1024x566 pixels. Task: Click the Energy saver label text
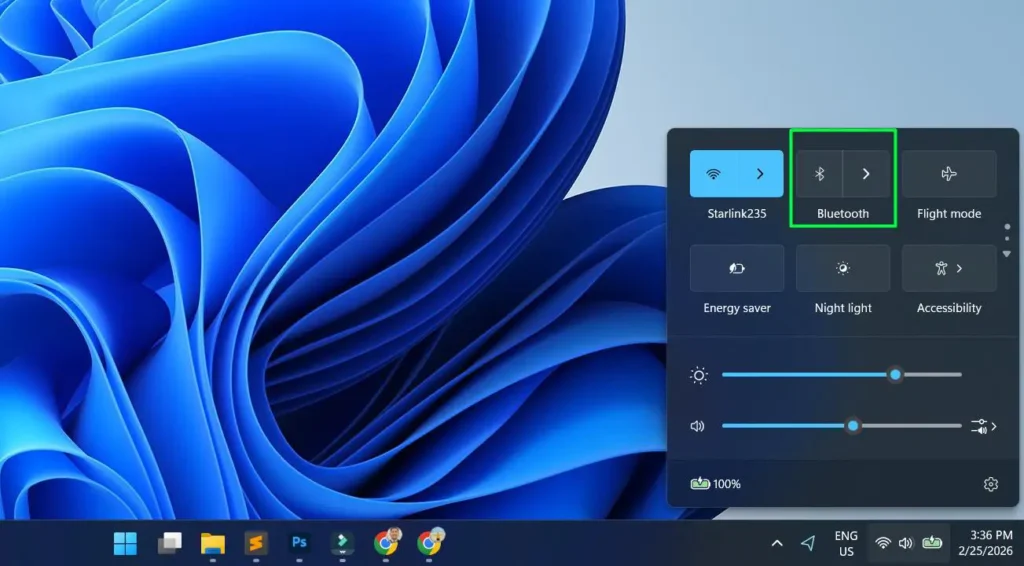[x=737, y=308]
